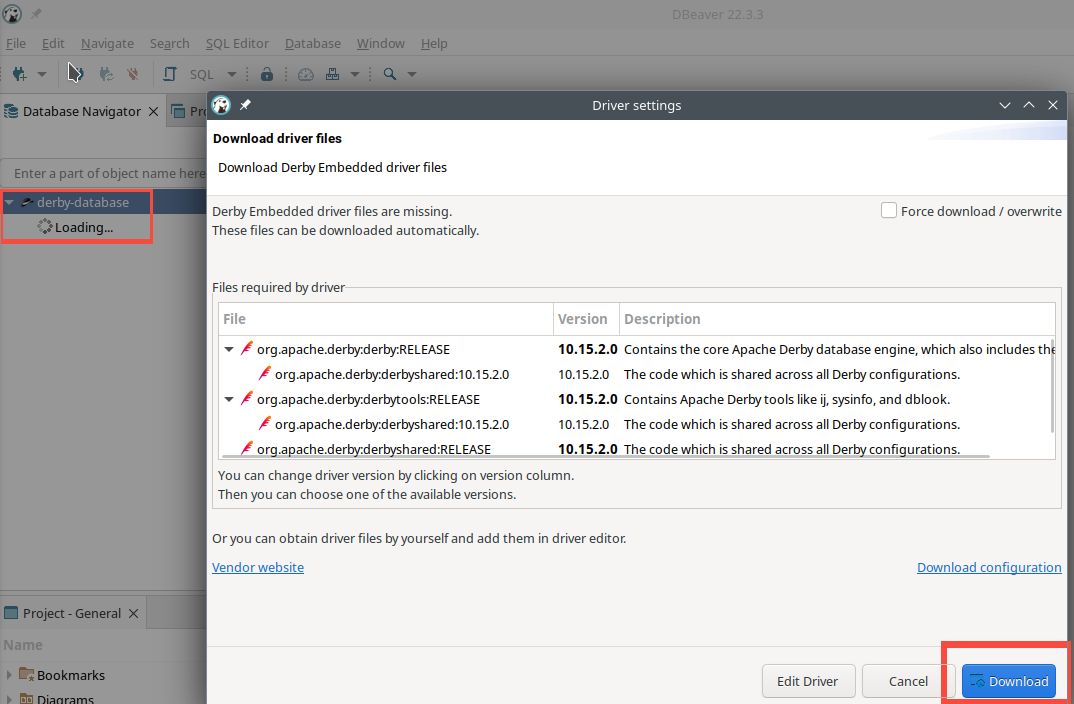Click the files list horizontal scrollbar

604,456
